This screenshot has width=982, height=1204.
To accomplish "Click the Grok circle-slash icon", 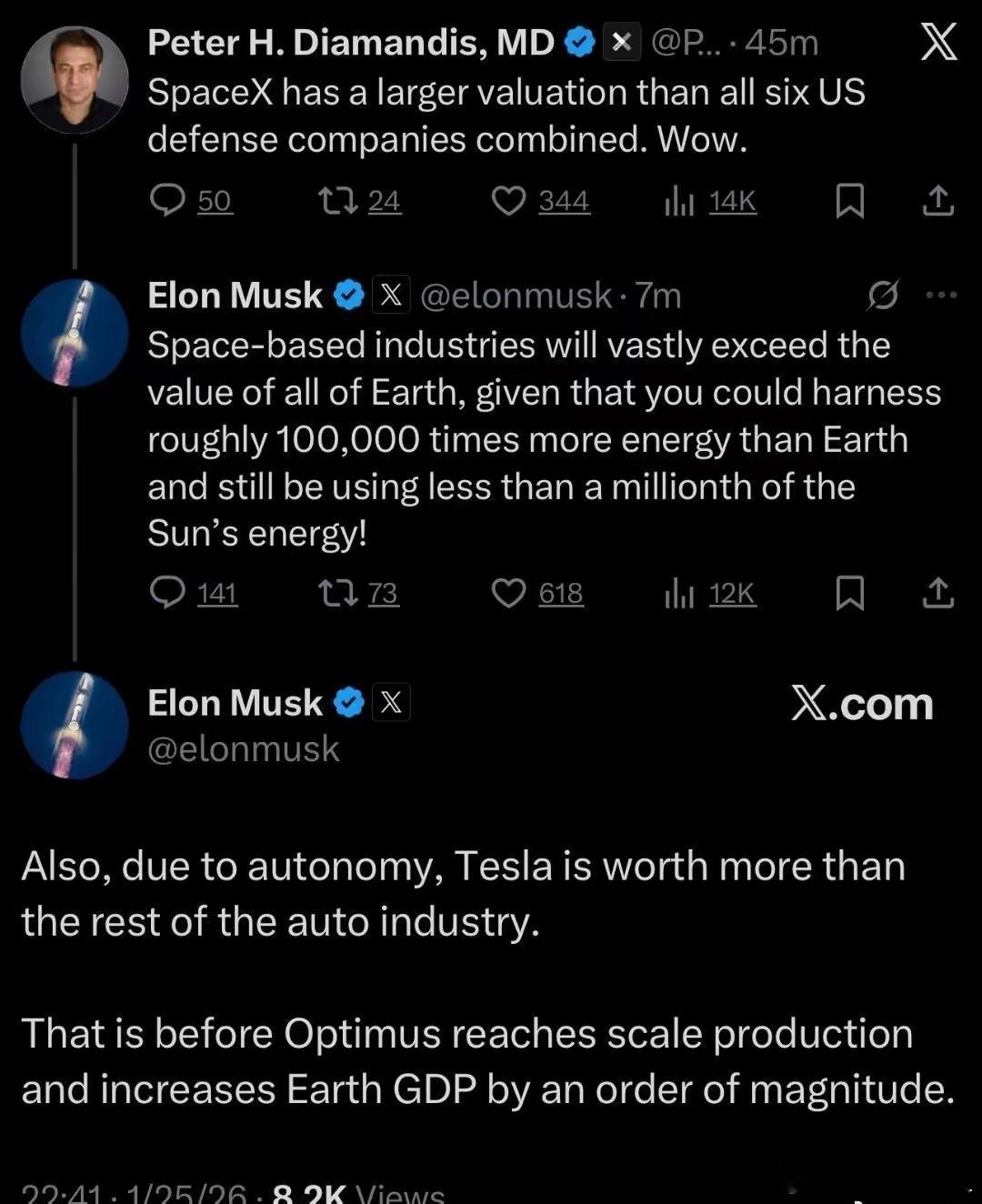I will 883,295.
